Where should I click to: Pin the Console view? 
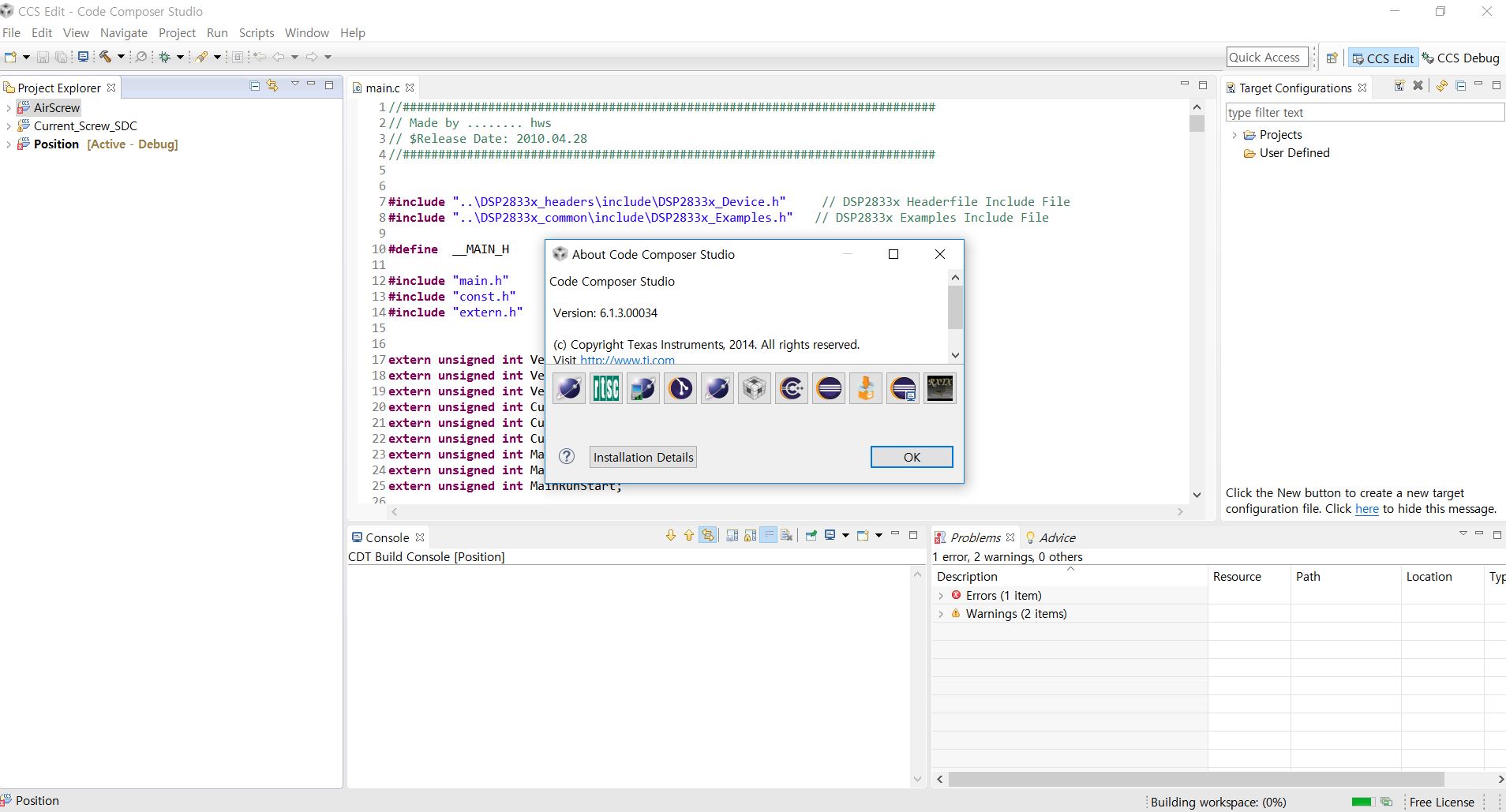pos(811,536)
